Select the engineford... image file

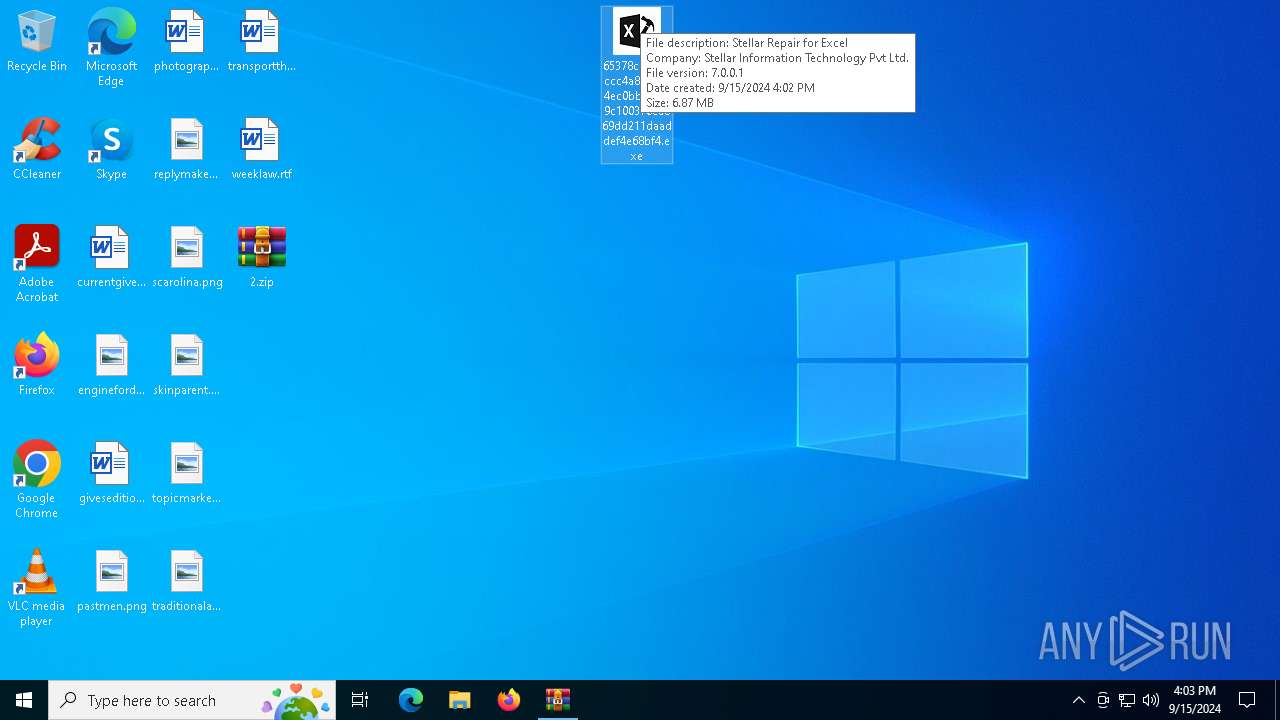point(111,366)
